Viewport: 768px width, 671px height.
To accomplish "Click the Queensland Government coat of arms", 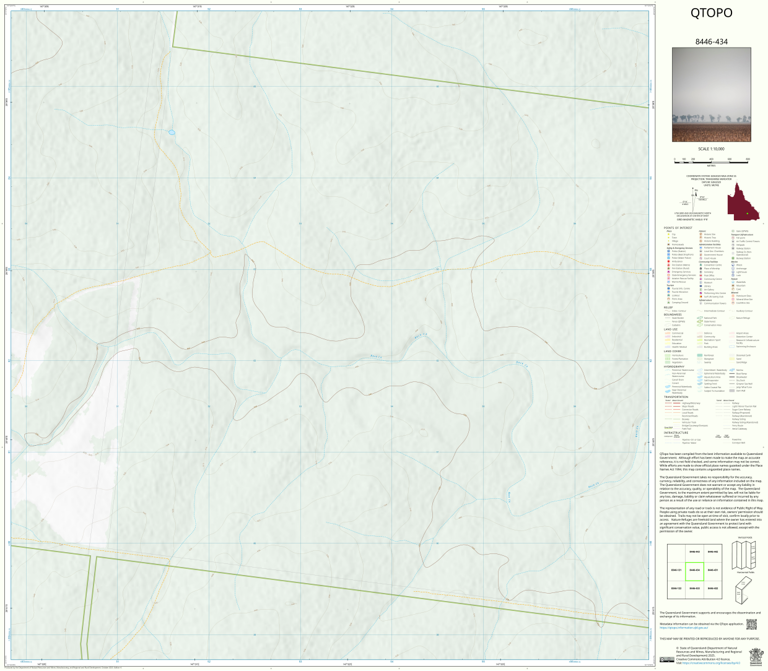I will coord(755,657).
